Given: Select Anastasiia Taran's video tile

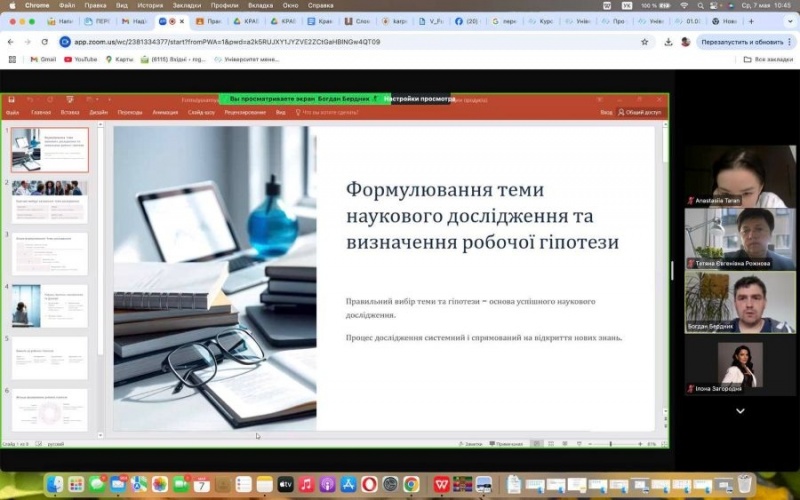Looking at the screenshot, I should 740,175.
